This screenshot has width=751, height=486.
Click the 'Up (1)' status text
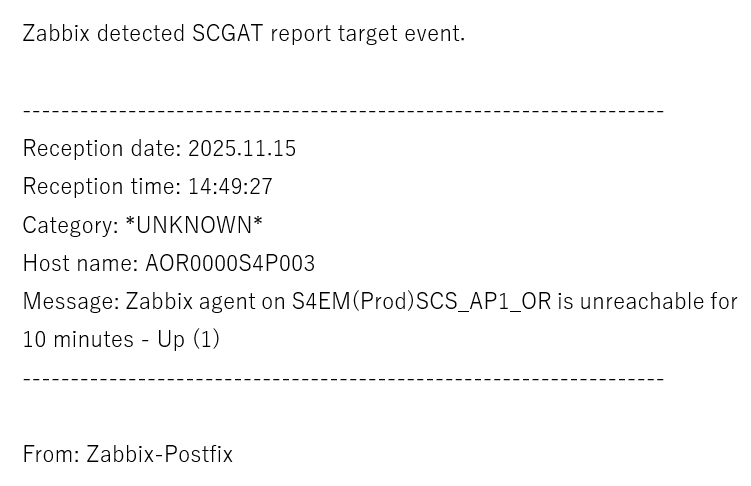(188, 339)
